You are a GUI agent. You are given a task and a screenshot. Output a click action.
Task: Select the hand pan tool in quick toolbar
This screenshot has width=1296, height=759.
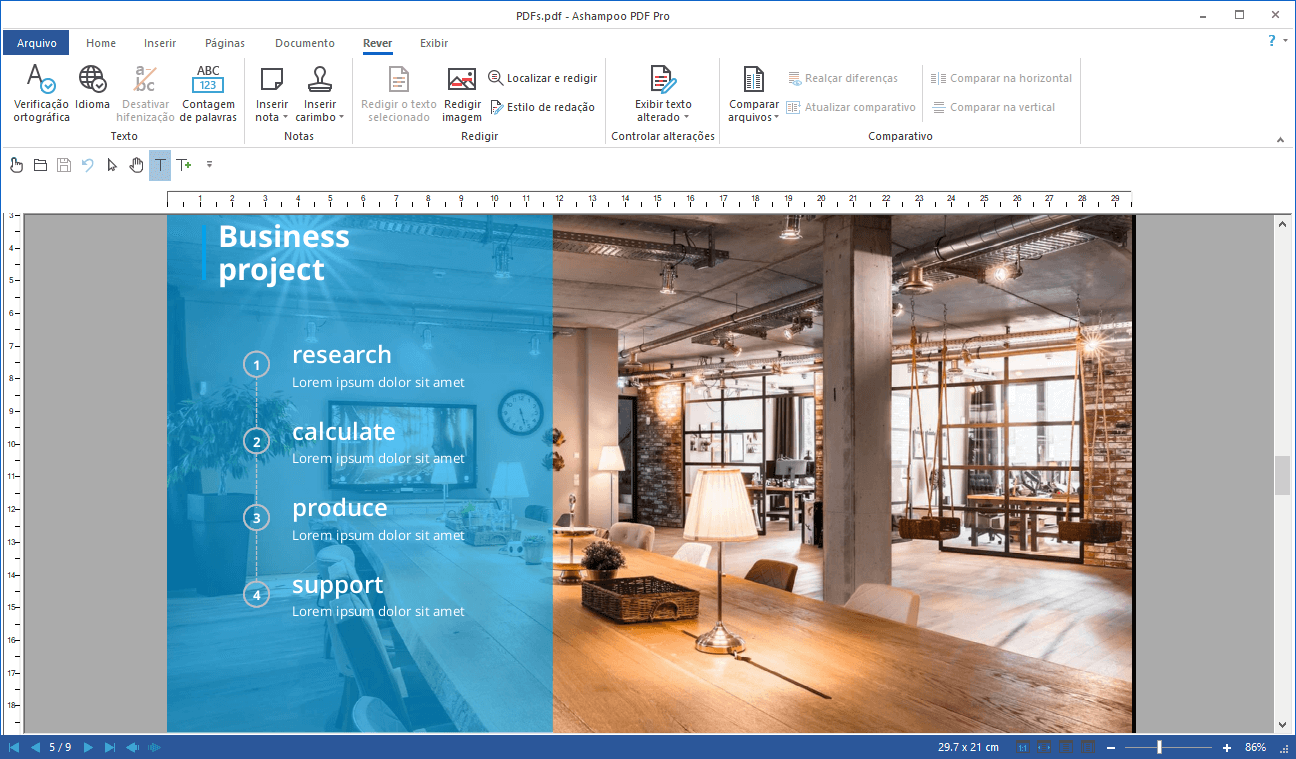tap(136, 165)
